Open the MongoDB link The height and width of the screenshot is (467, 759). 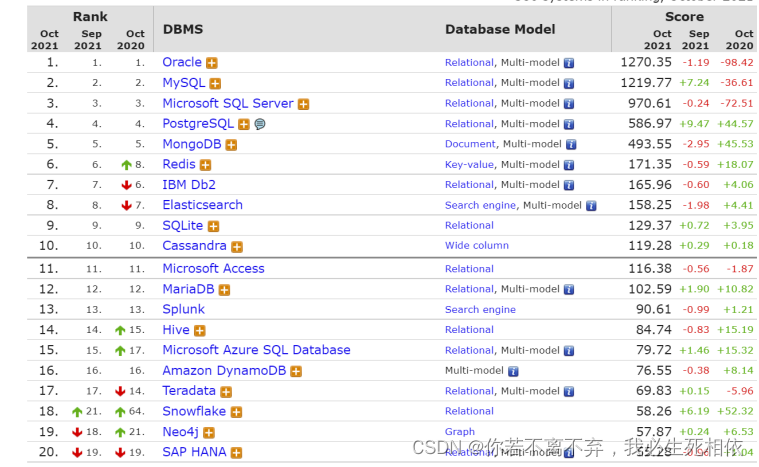pyautogui.click(x=192, y=144)
